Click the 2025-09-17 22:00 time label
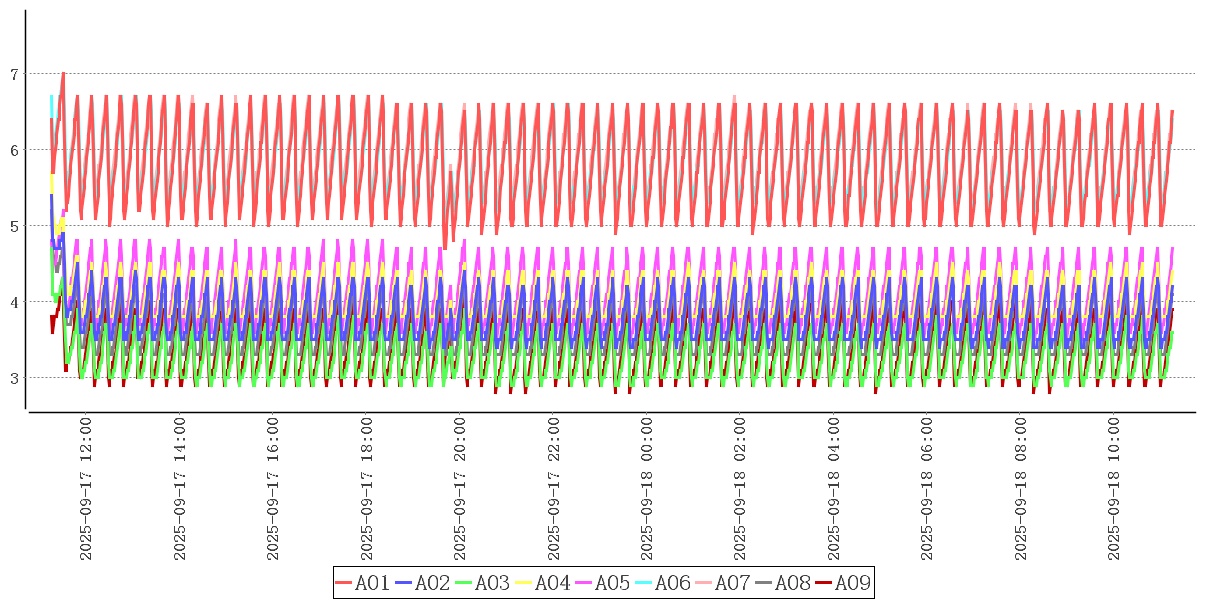The image size is (1207, 600). 553,490
